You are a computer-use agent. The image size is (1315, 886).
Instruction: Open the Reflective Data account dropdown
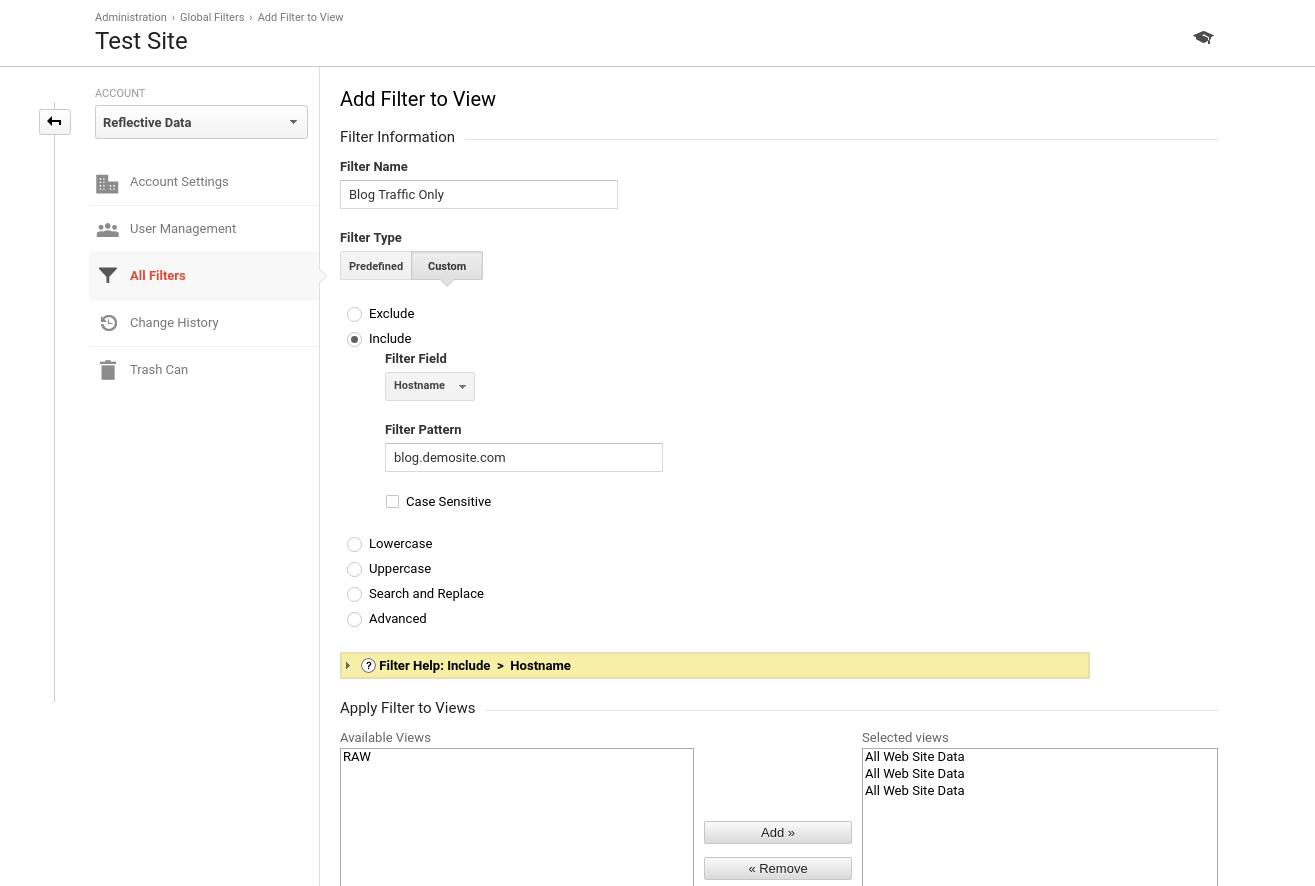tap(201, 122)
